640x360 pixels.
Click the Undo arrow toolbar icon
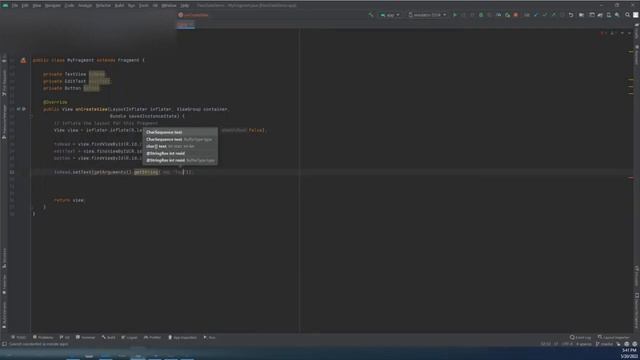coord(571,15)
